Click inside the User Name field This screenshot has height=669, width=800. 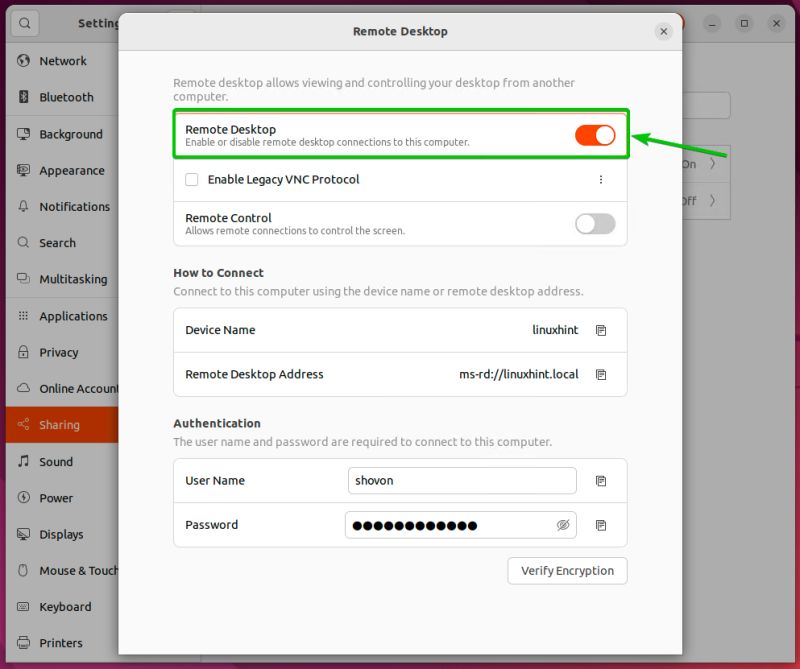(461, 480)
